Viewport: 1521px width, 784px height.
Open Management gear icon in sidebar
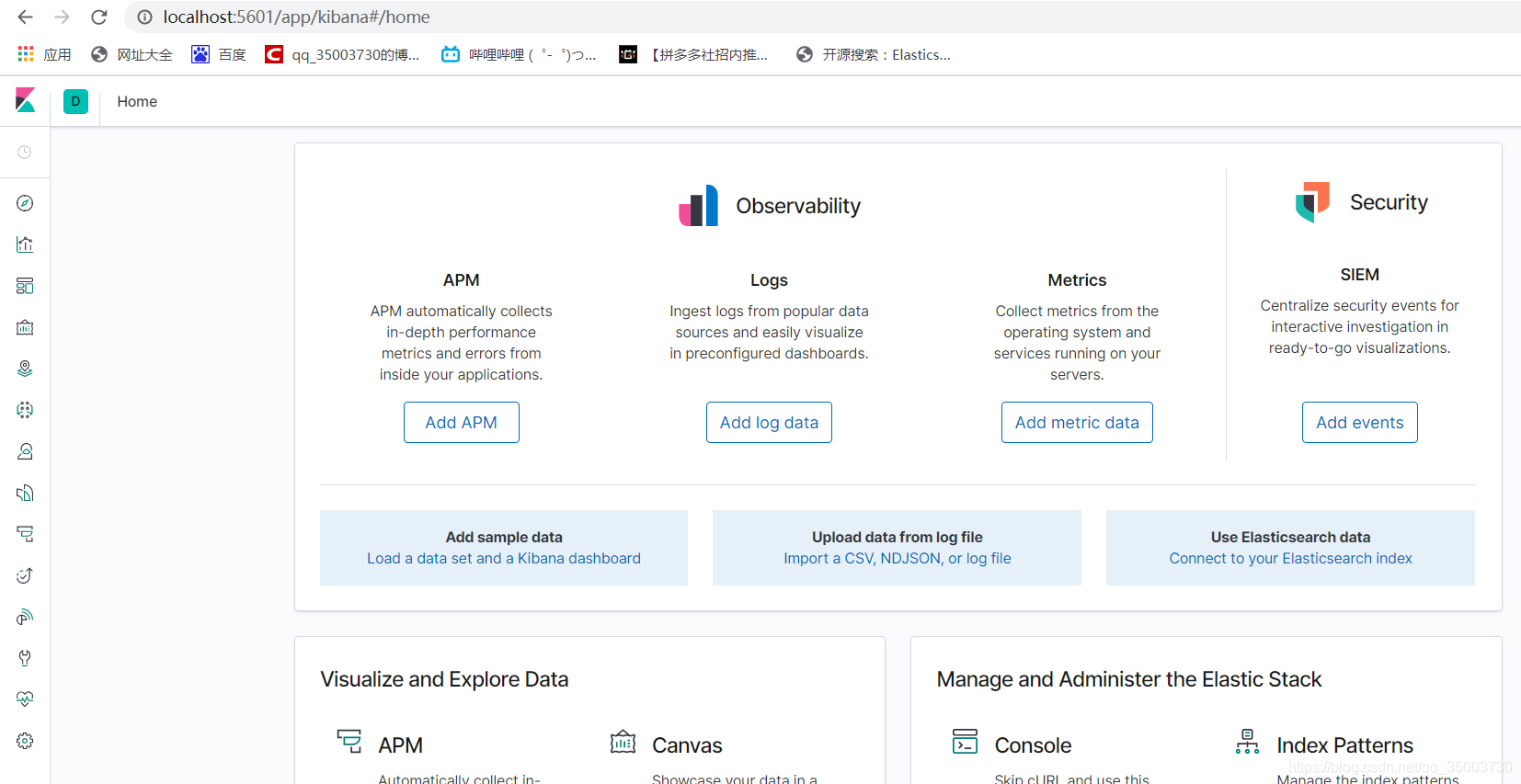(x=25, y=741)
